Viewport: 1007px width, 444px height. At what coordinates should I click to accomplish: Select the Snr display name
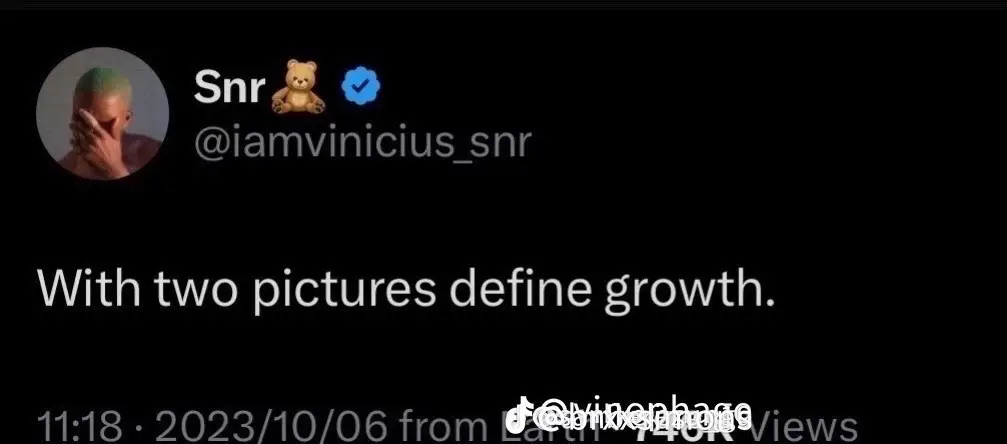click(x=229, y=87)
